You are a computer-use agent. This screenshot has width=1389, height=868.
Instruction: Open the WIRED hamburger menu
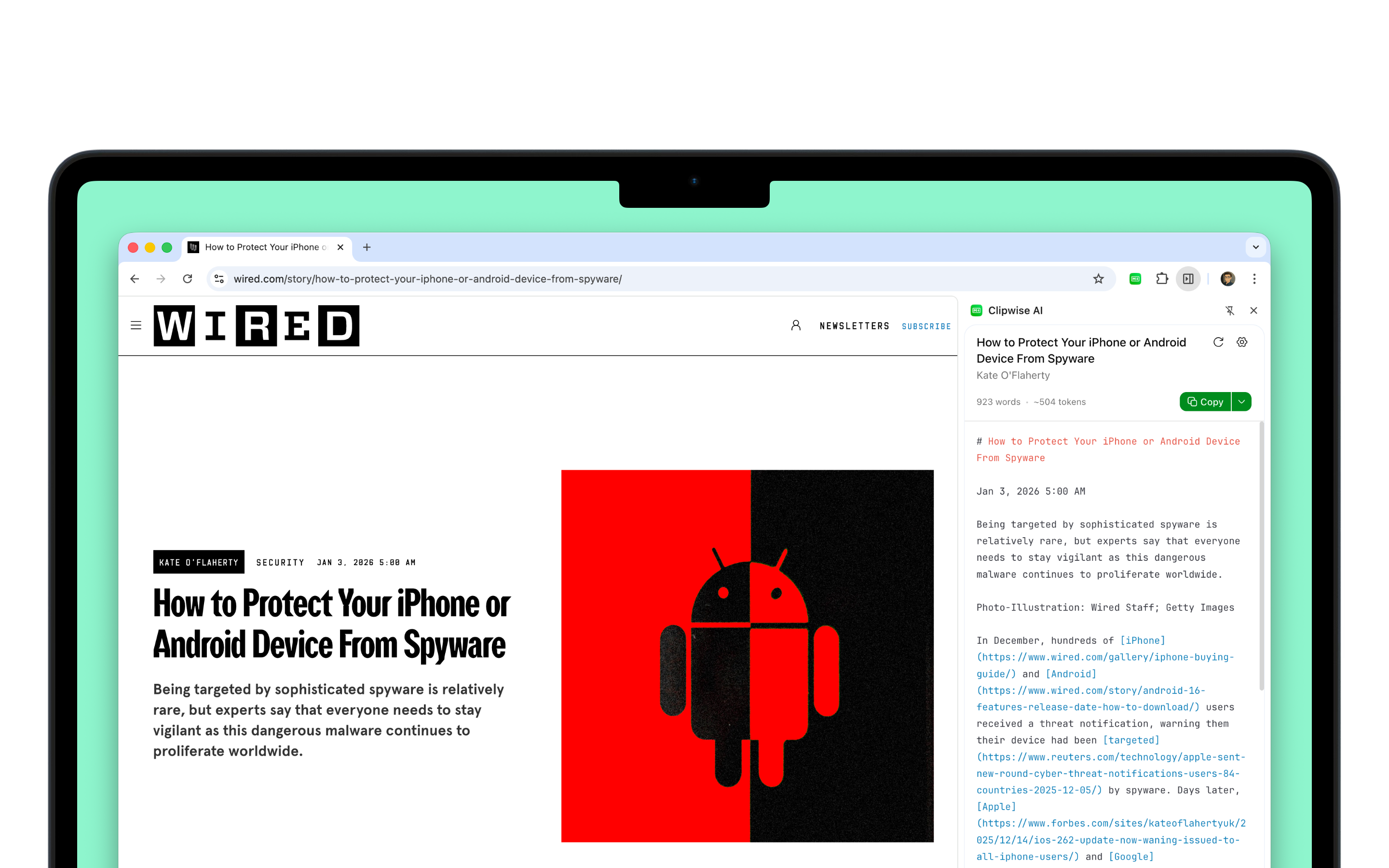pos(136,325)
